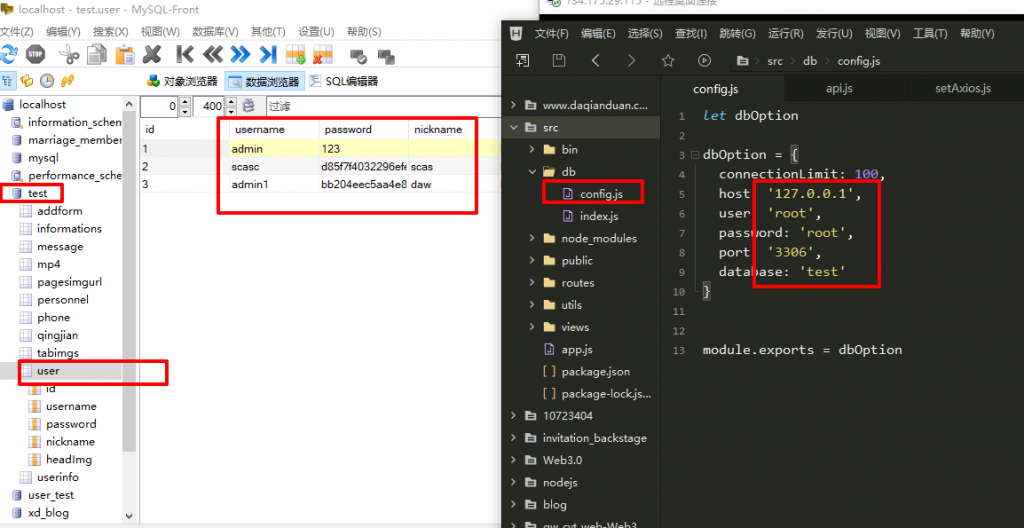This screenshot has height=528, width=1024.
Task: Click the run play icon in HBuilder toolbar
Action: coord(704,61)
